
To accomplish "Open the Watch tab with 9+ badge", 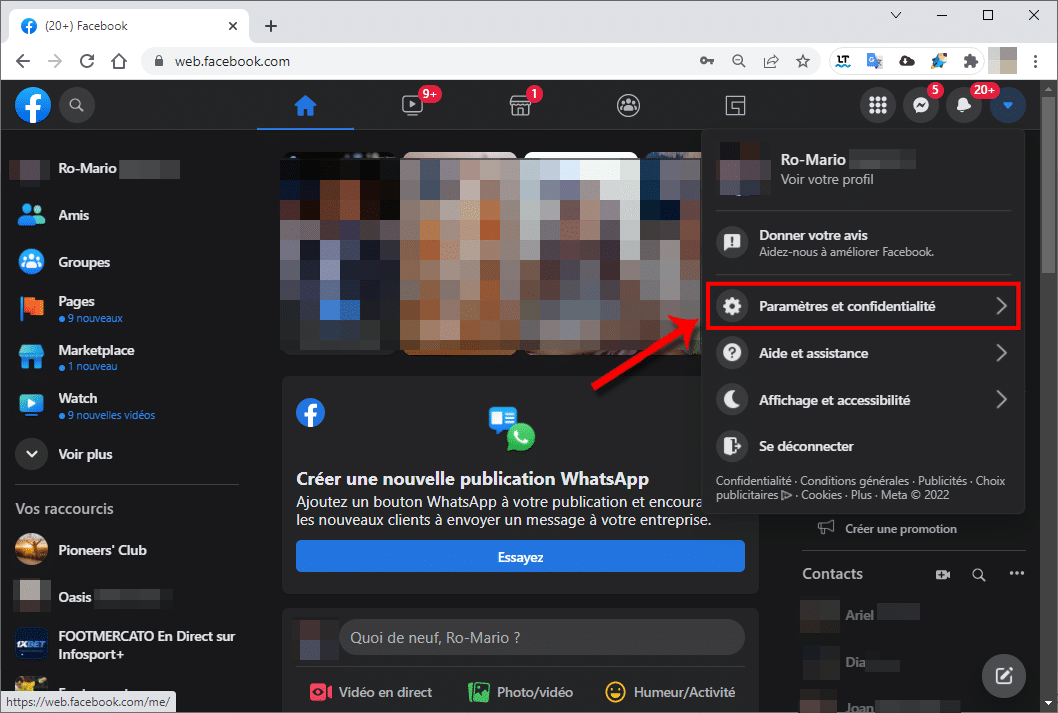I will click(x=413, y=105).
